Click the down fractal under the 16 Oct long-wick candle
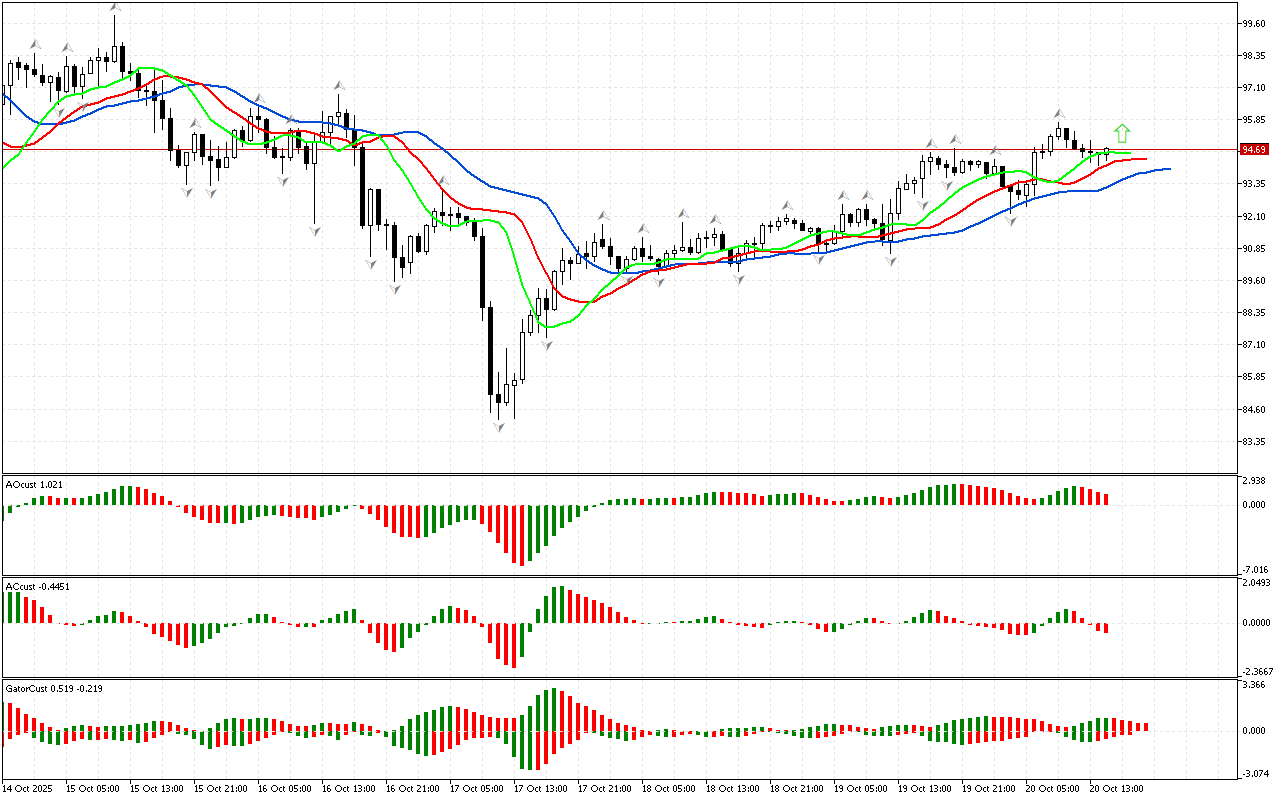 pos(315,230)
